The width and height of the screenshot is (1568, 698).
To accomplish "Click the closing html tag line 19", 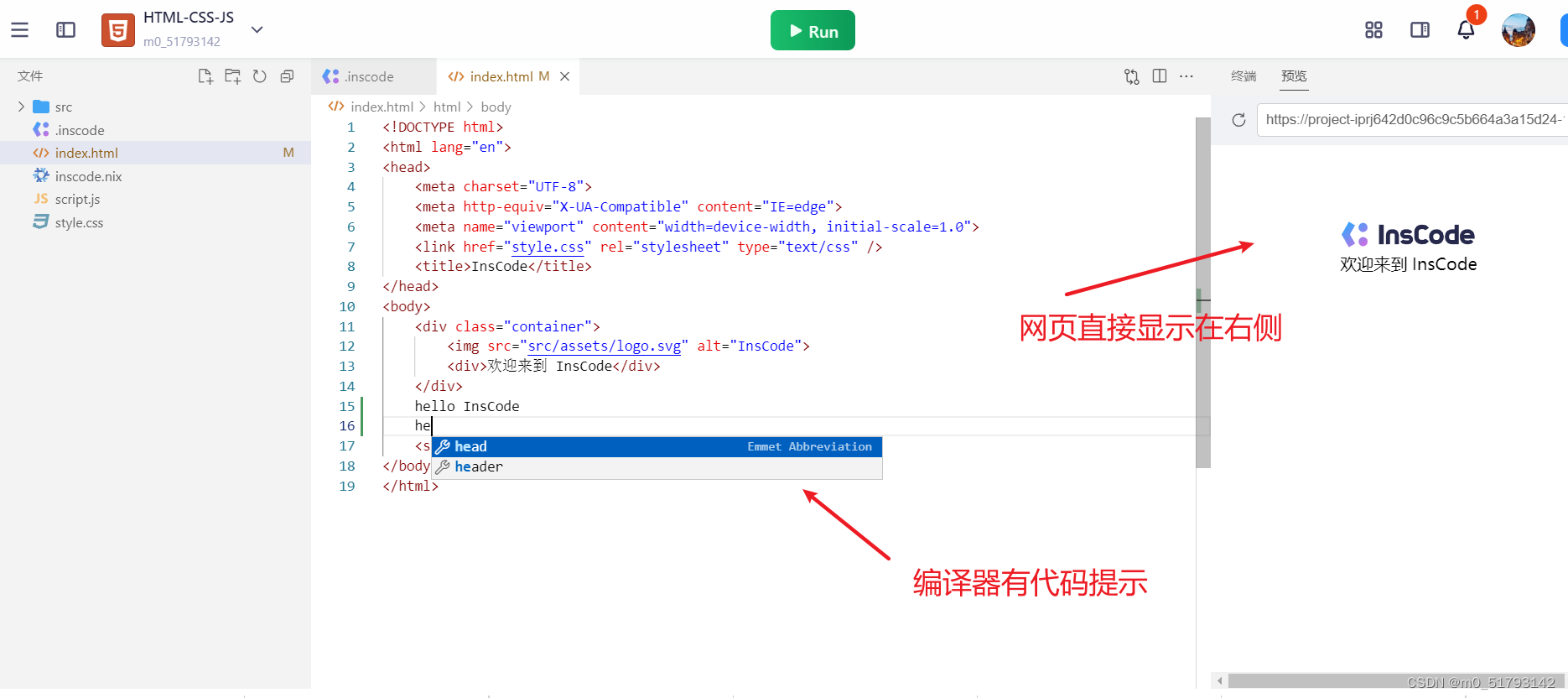I will coord(411,486).
